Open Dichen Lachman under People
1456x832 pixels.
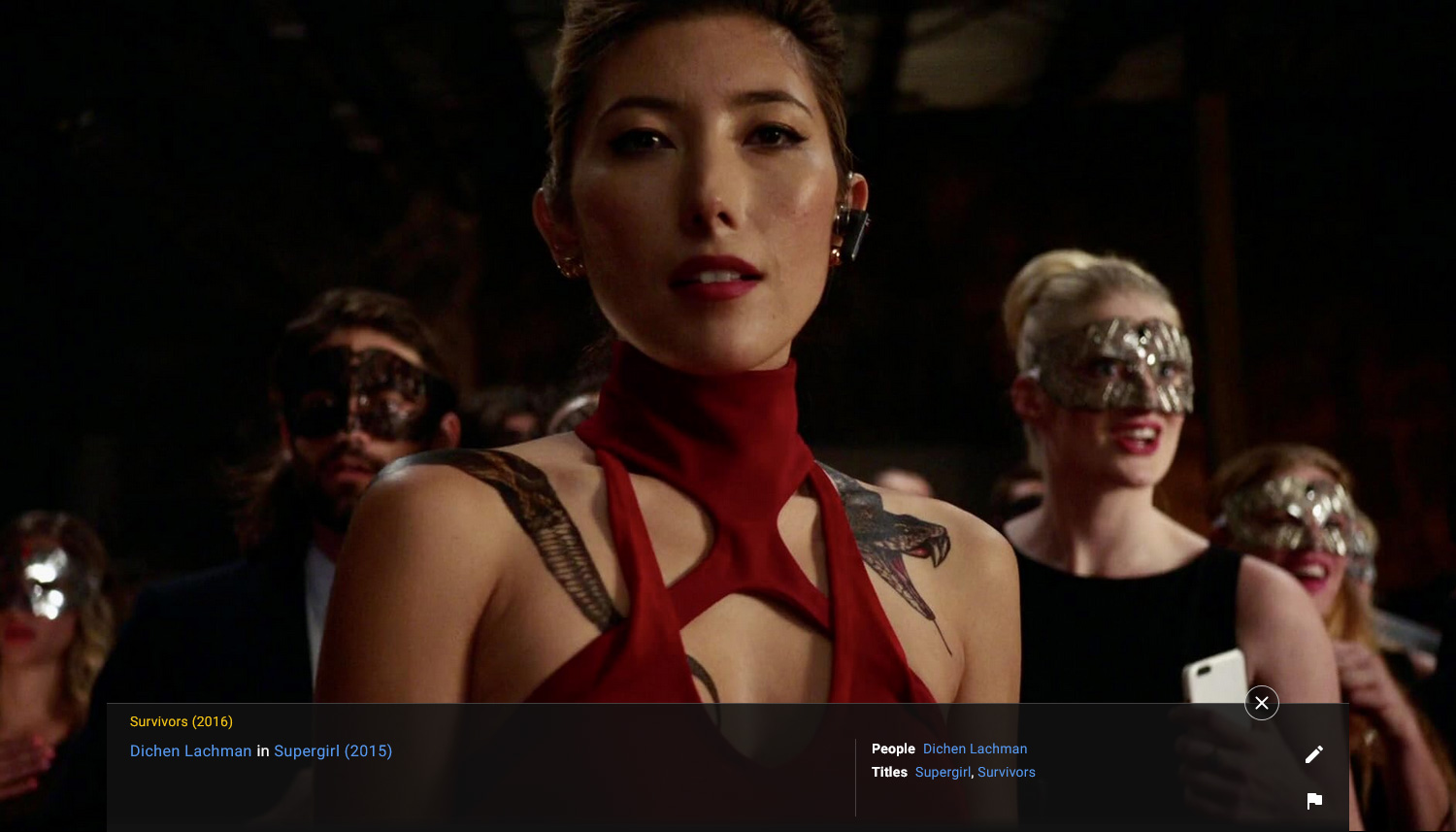tap(975, 749)
